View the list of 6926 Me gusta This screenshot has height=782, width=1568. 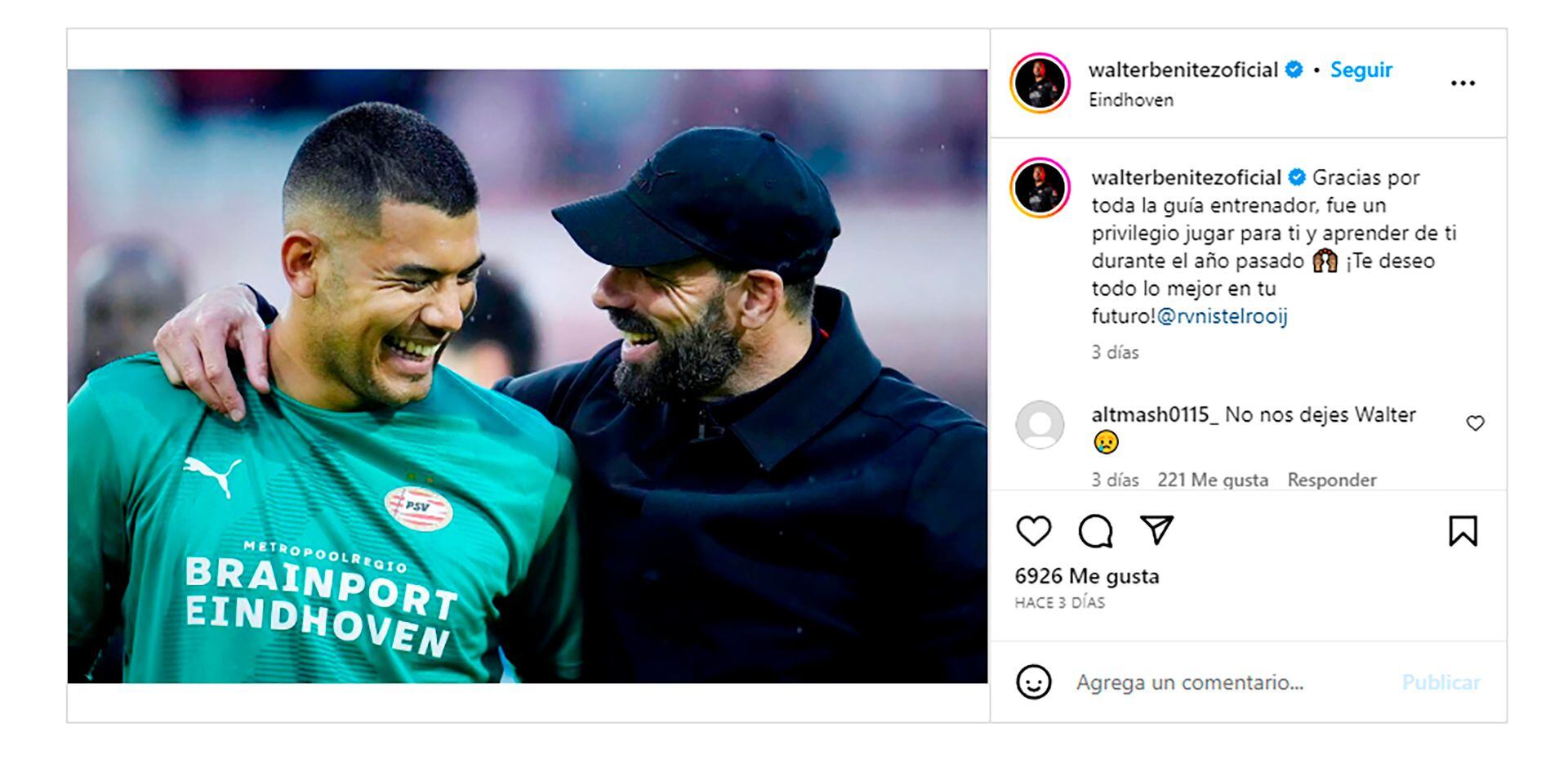click(x=1086, y=576)
